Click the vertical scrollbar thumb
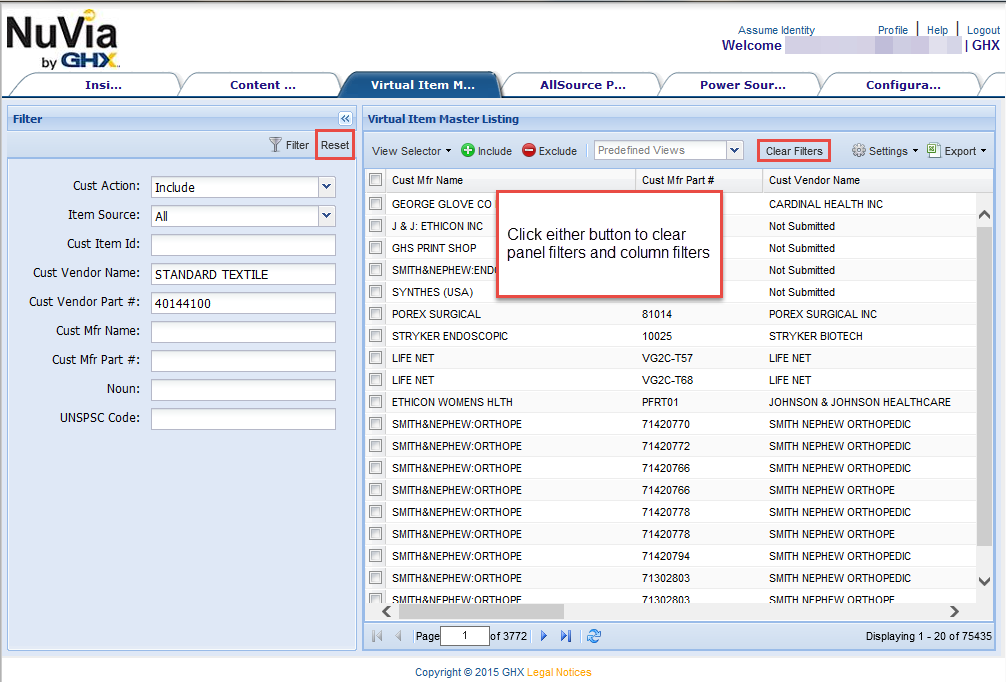 click(984, 385)
